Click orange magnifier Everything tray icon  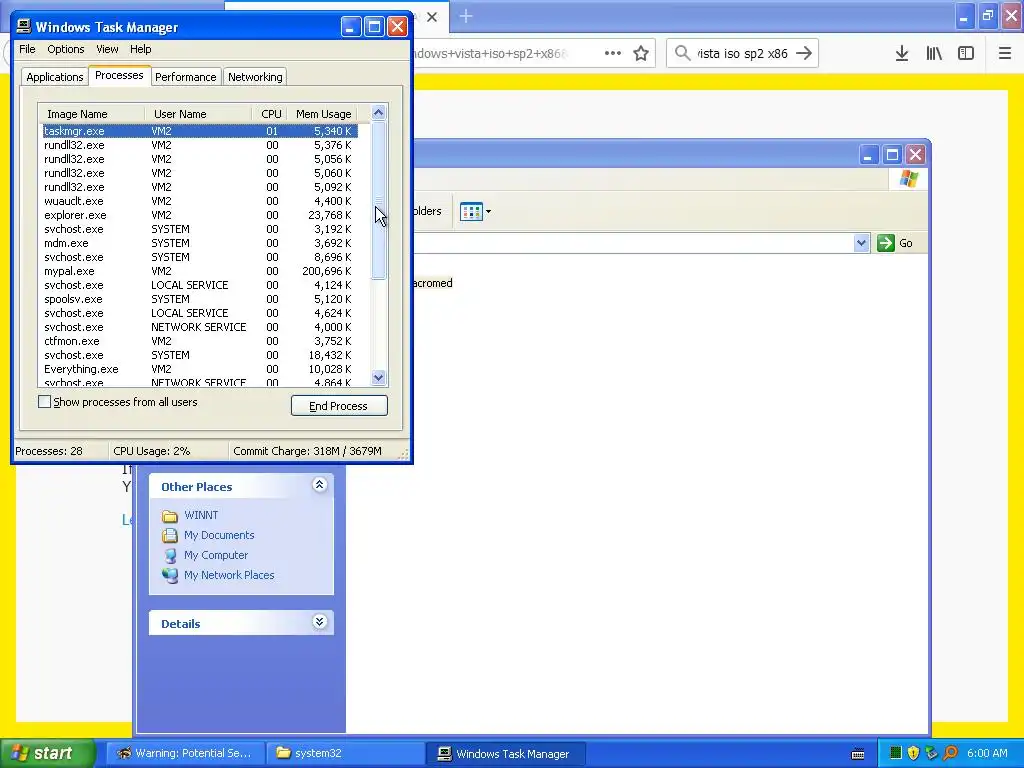[950, 754]
